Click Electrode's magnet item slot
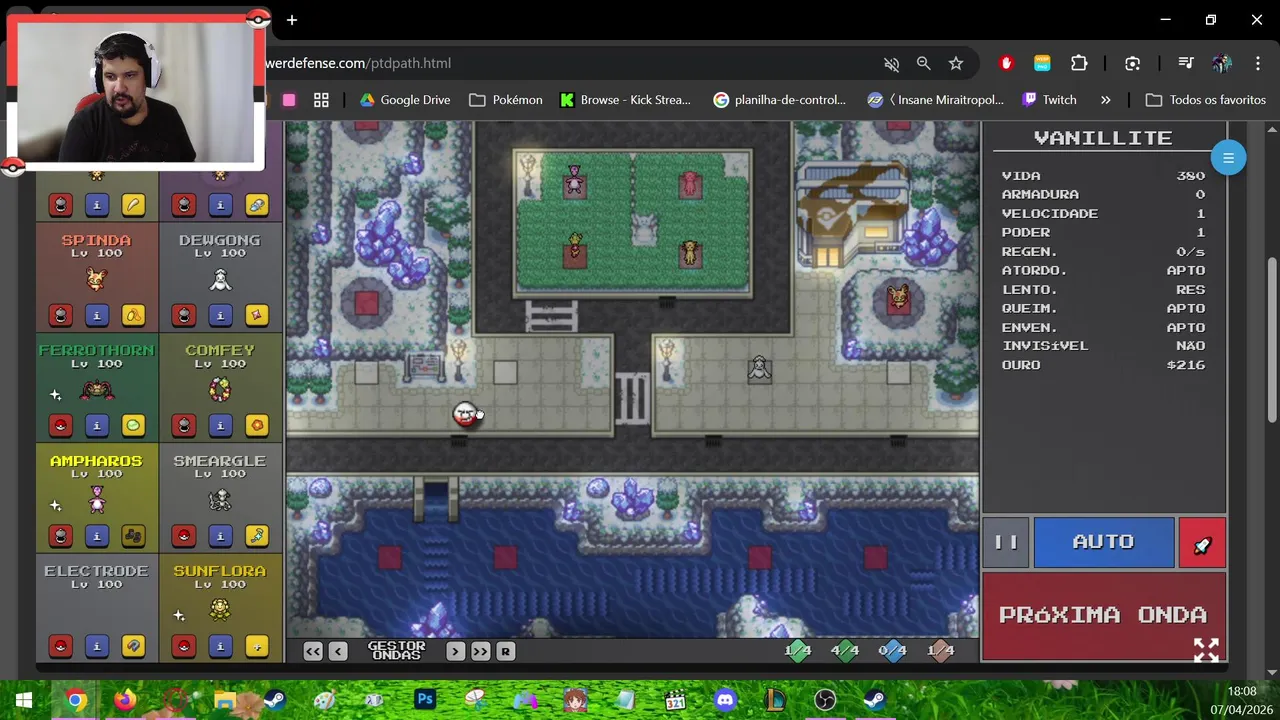 pos(133,646)
